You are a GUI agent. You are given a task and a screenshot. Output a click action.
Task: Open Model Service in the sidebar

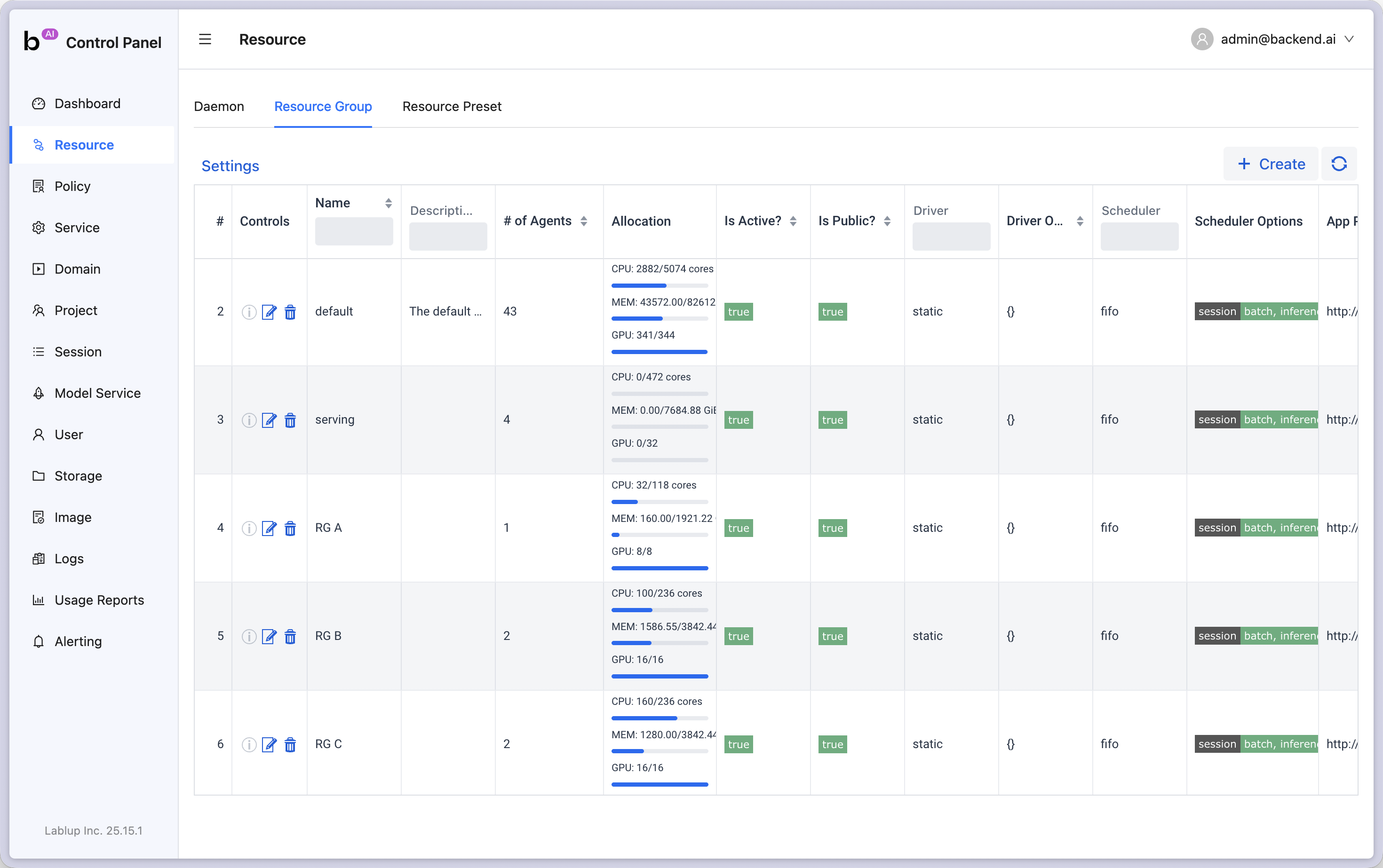(x=97, y=393)
